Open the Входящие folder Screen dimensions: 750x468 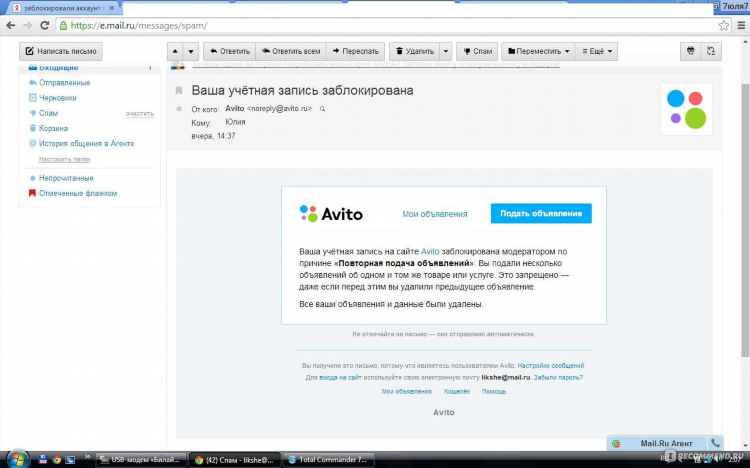pos(58,67)
